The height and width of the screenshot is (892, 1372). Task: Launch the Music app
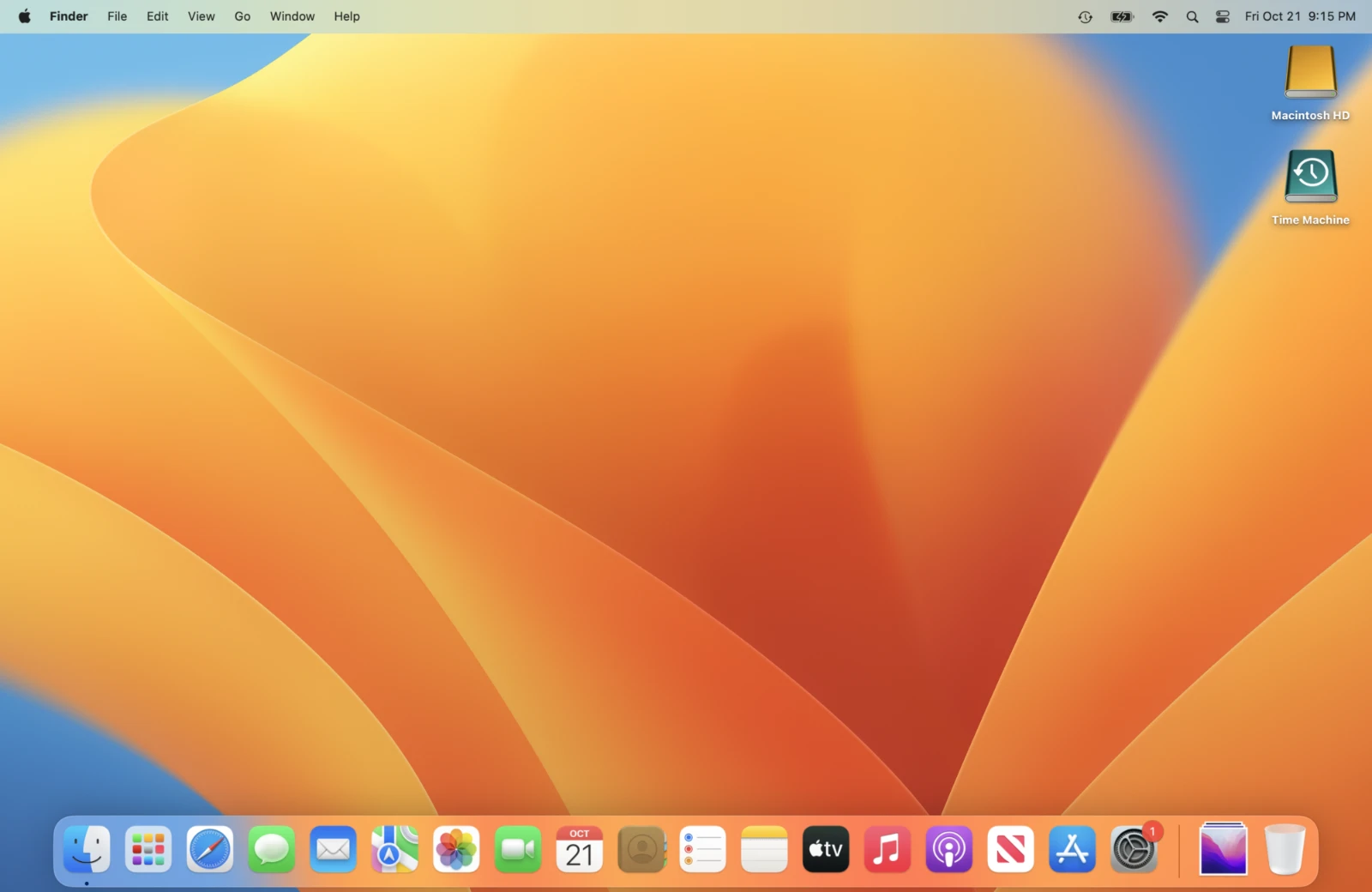tap(886, 849)
